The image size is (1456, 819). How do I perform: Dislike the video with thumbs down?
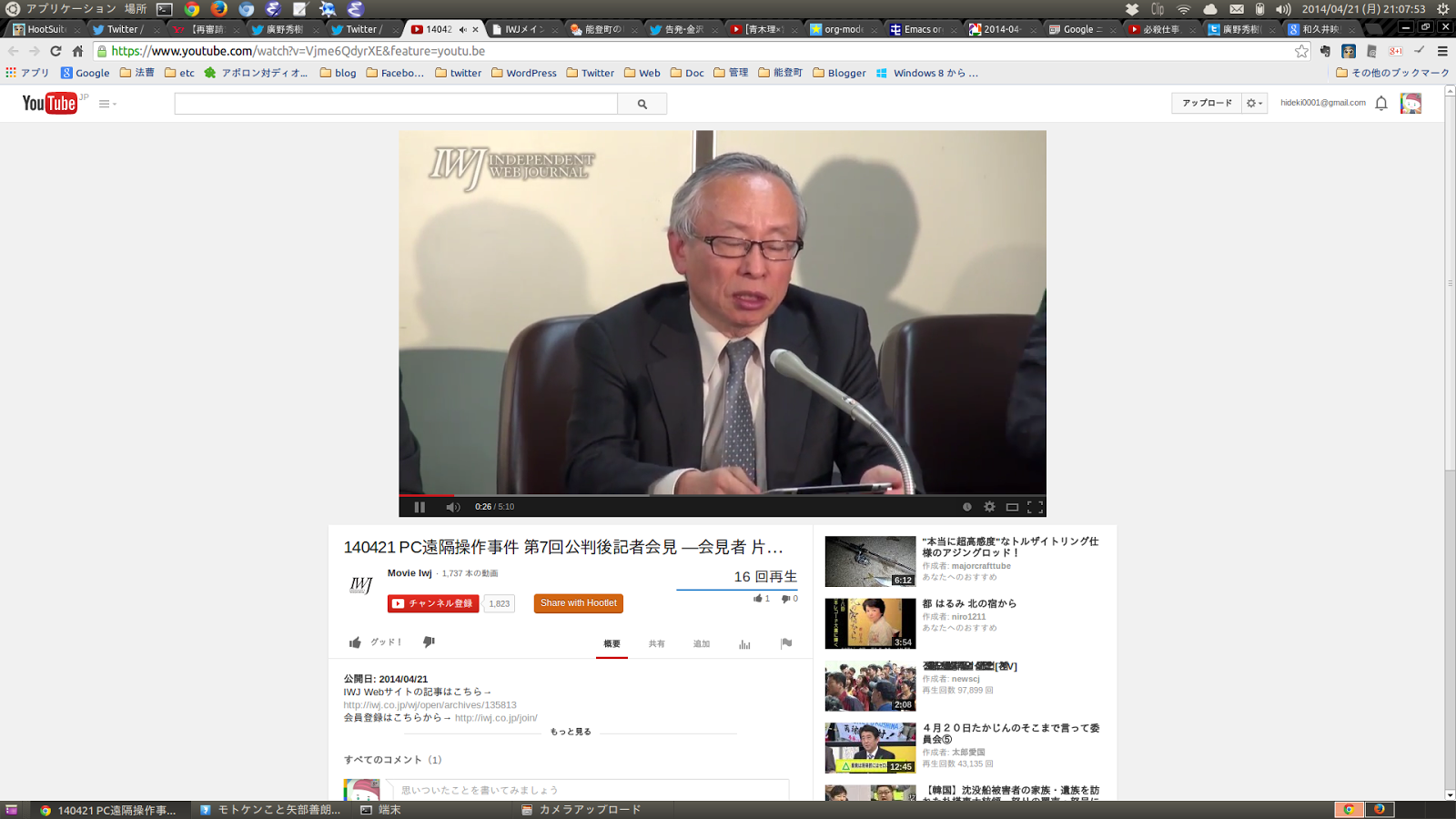pos(429,642)
